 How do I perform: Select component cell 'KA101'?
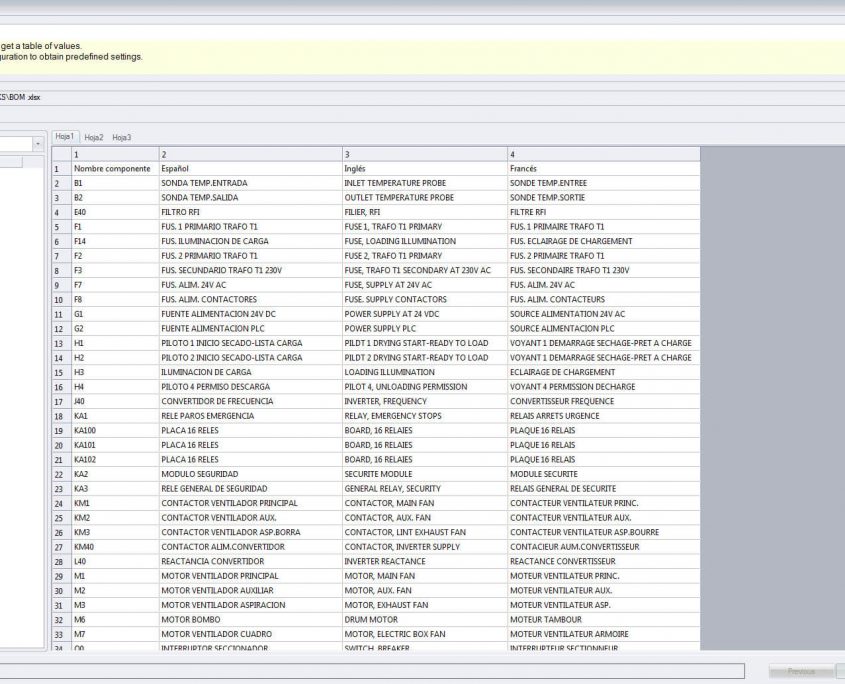[x=115, y=445]
